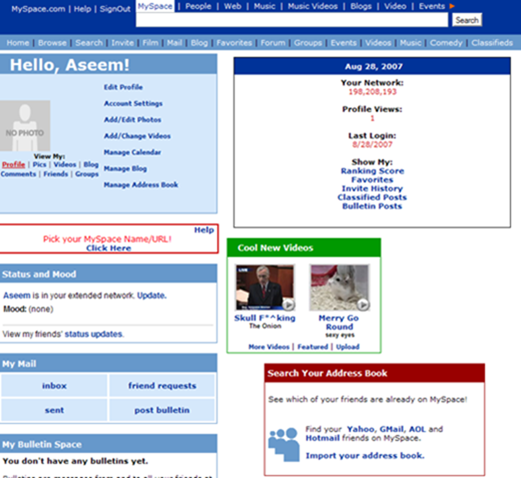Click Update next to status
This screenshot has height=478, width=521.
152,295
